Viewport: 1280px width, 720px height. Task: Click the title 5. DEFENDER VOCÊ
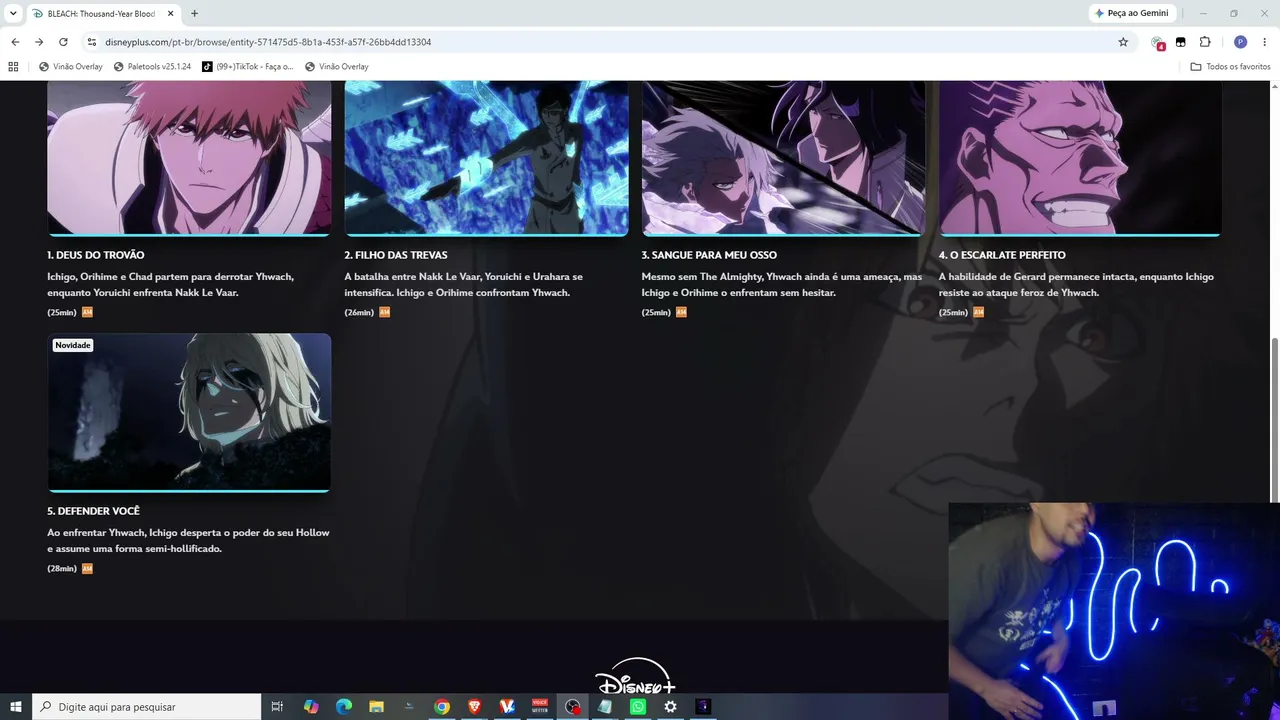94,511
